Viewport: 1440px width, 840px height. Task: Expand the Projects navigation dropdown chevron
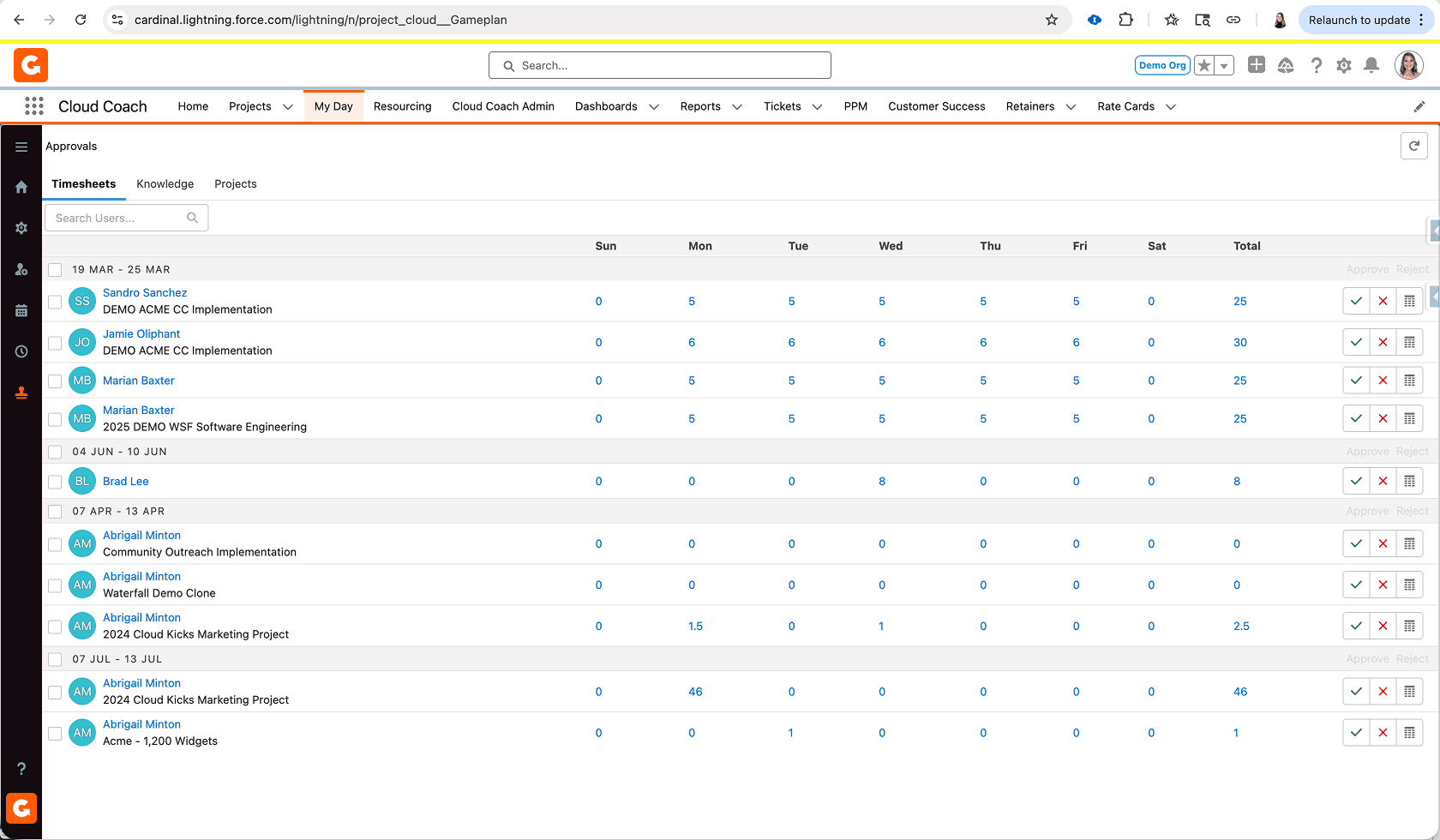coord(288,107)
